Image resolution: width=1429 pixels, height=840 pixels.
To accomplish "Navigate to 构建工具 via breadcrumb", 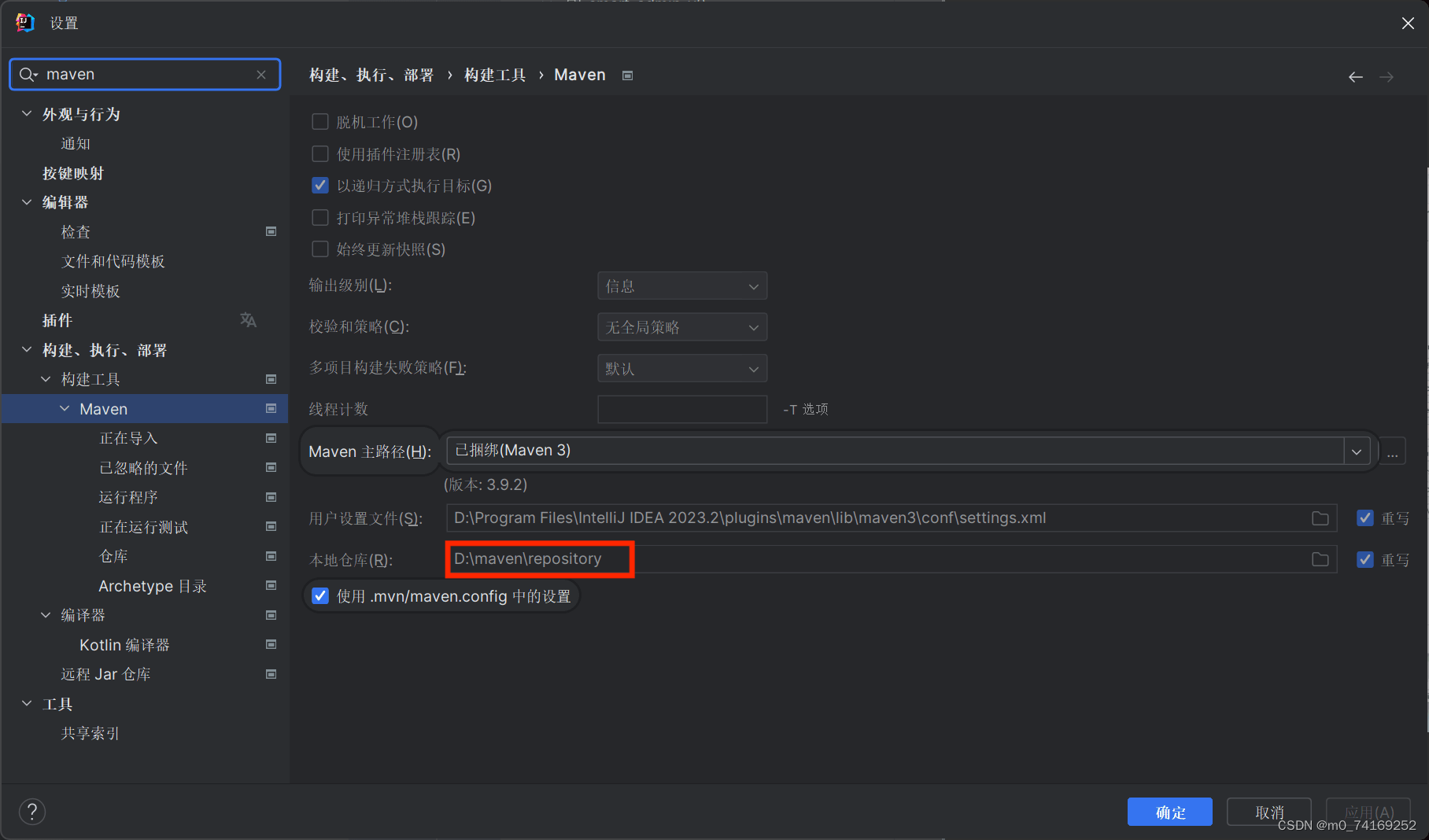I will tap(494, 75).
